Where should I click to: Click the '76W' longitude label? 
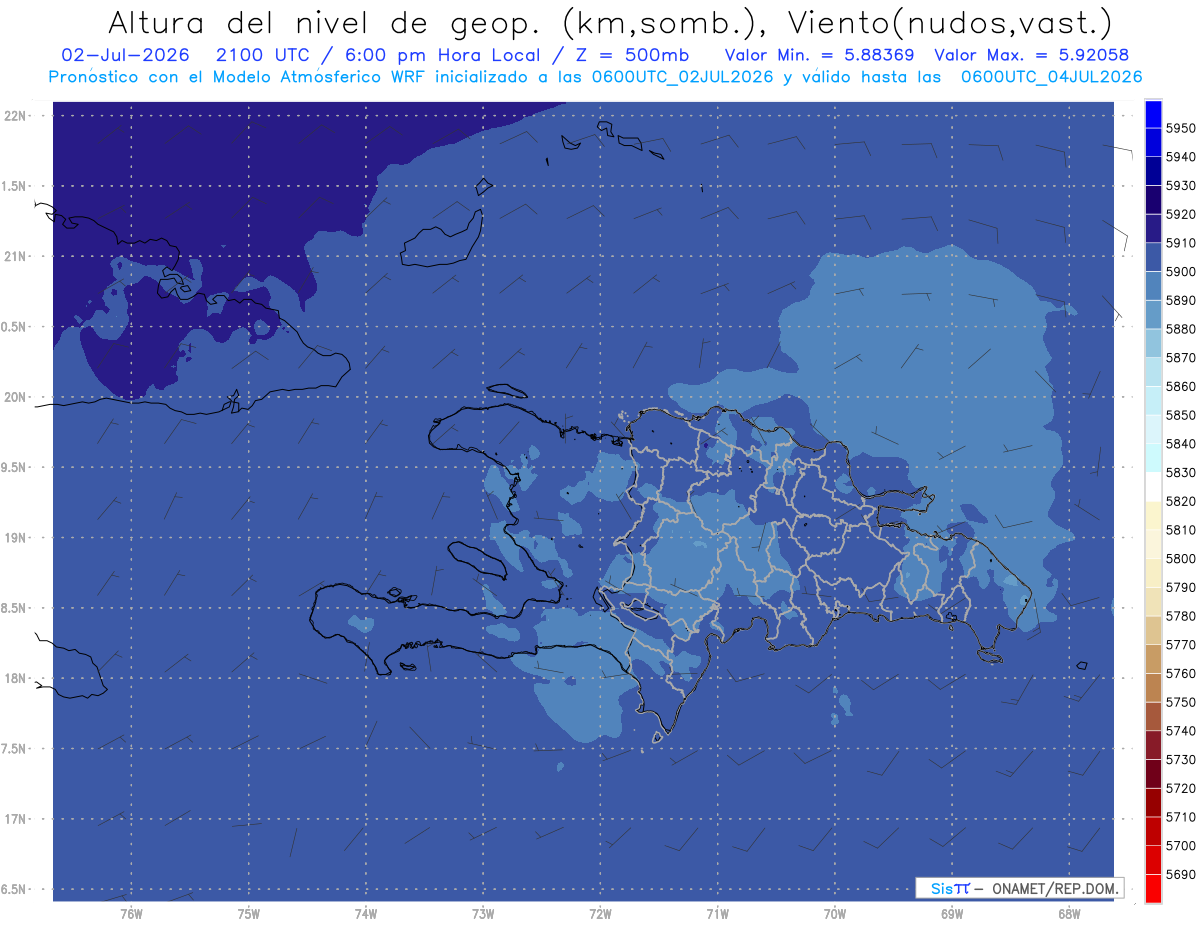click(x=131, y=914)
